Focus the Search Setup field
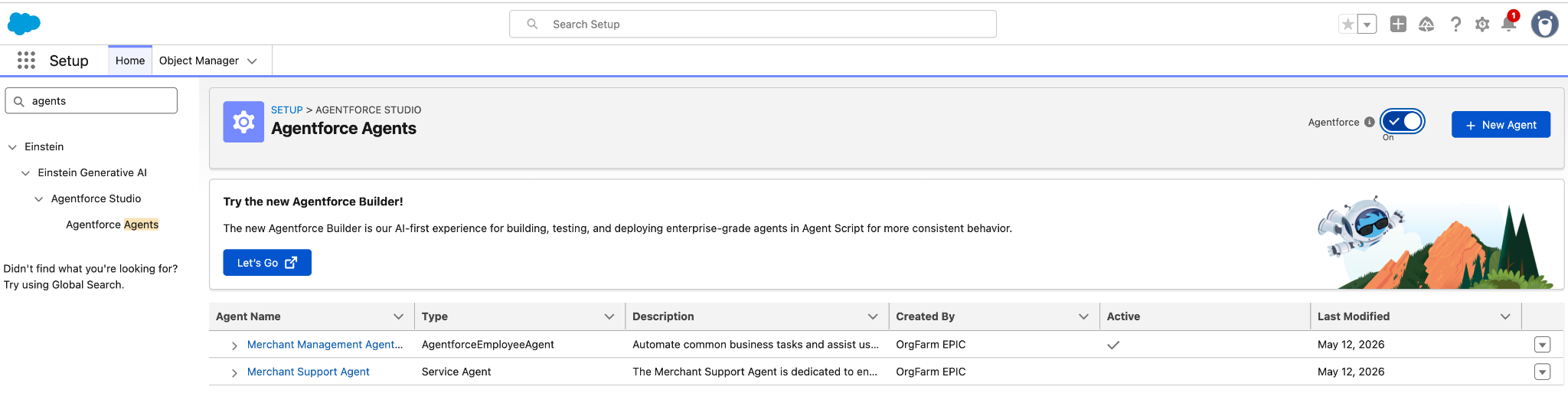 pyautogui.click(x=753, y=24)
